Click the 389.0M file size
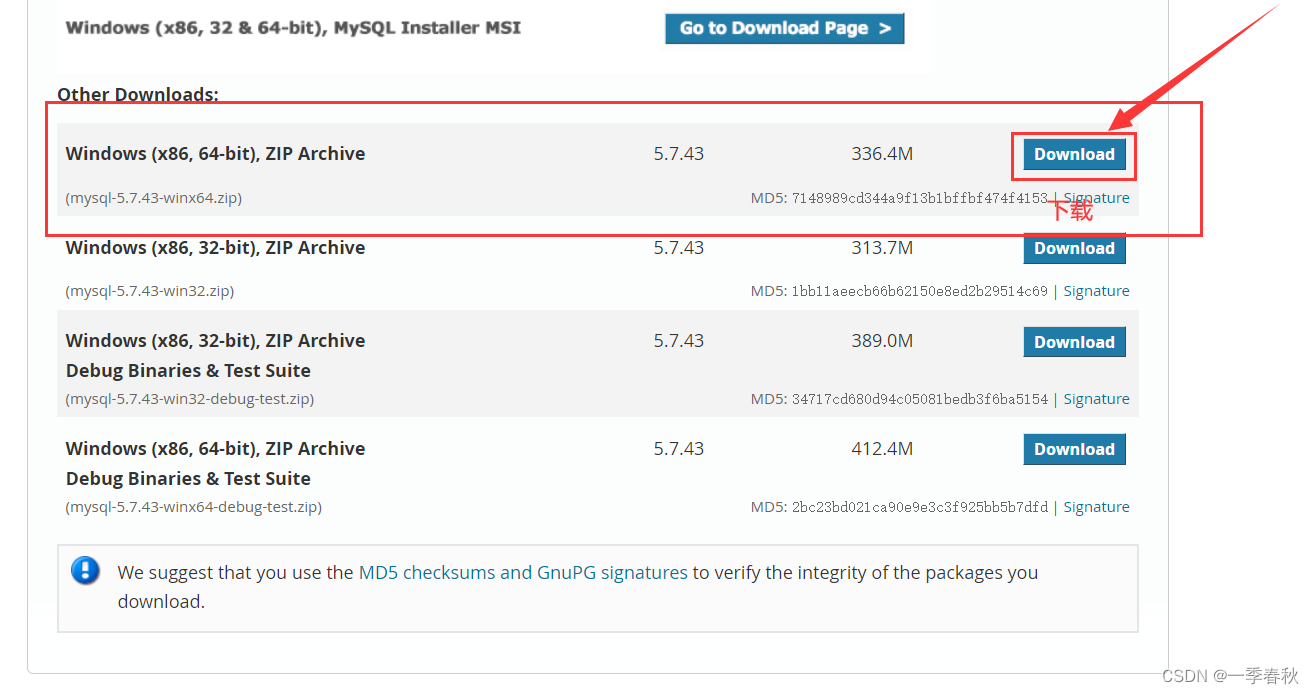The image size is (1314, 694). [882, 341]
